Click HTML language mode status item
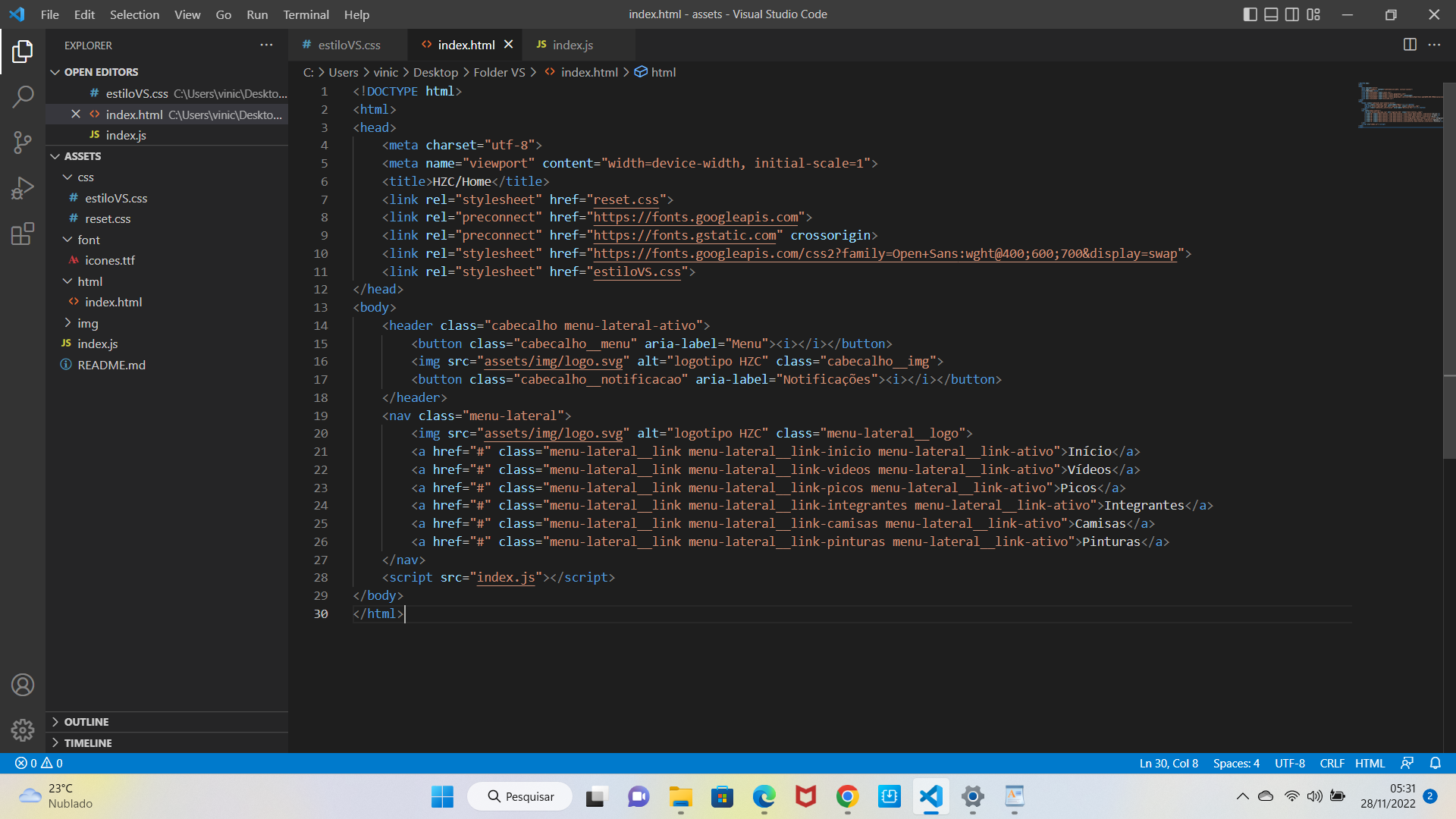The width and height of the screenshot is (1456, 819). tap(1370, 763)
